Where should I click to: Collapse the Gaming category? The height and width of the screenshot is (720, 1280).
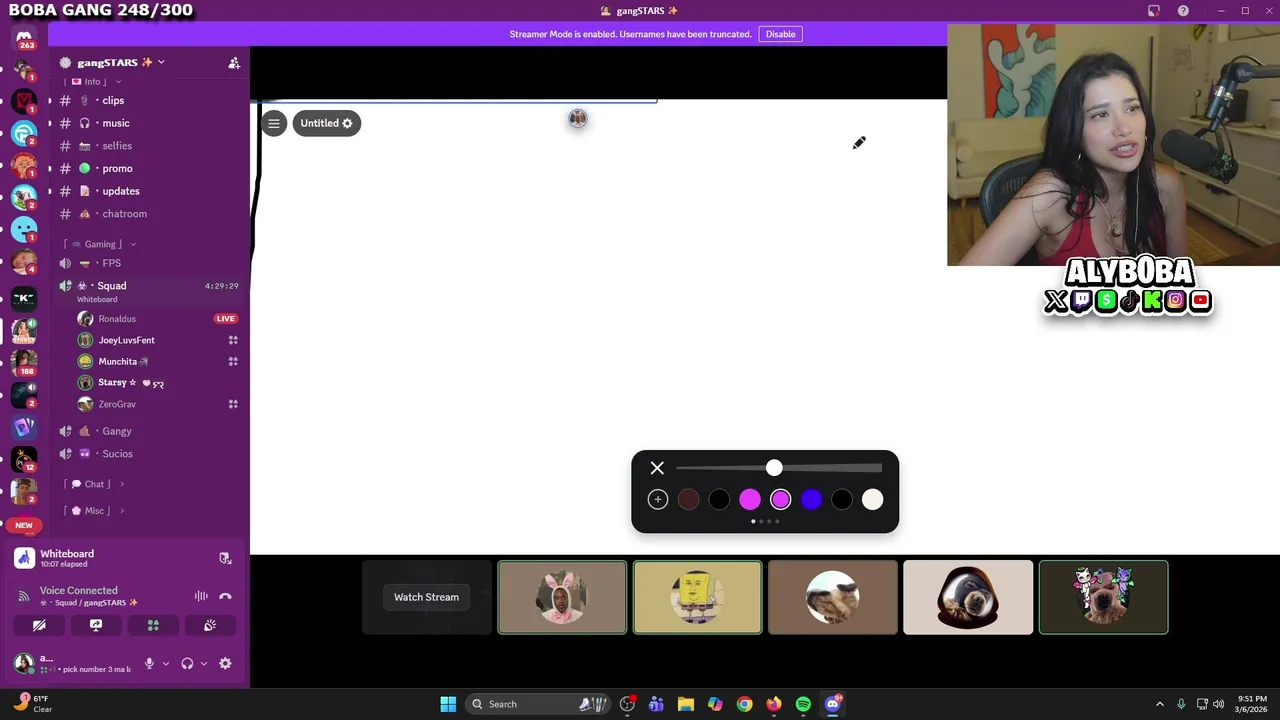tap(100, 244)
